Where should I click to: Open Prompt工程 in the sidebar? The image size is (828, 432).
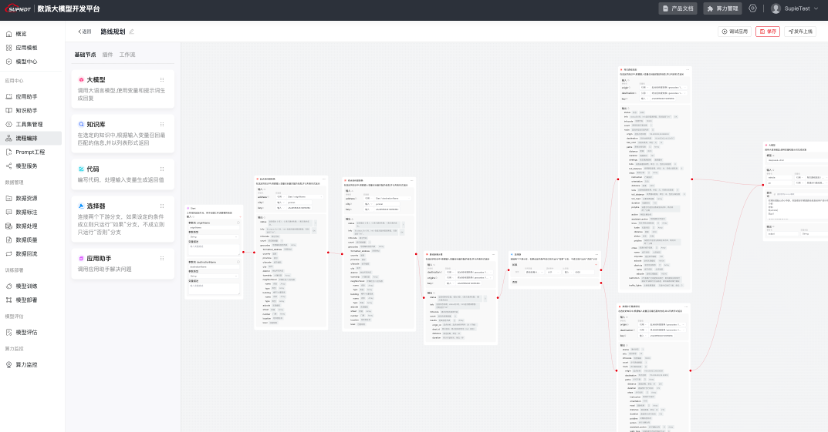(x=30, y=152)
